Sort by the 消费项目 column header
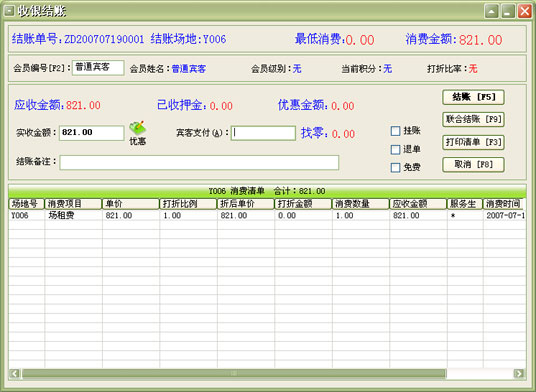Screen dimensions: 536x392 [x=73, y=204]
